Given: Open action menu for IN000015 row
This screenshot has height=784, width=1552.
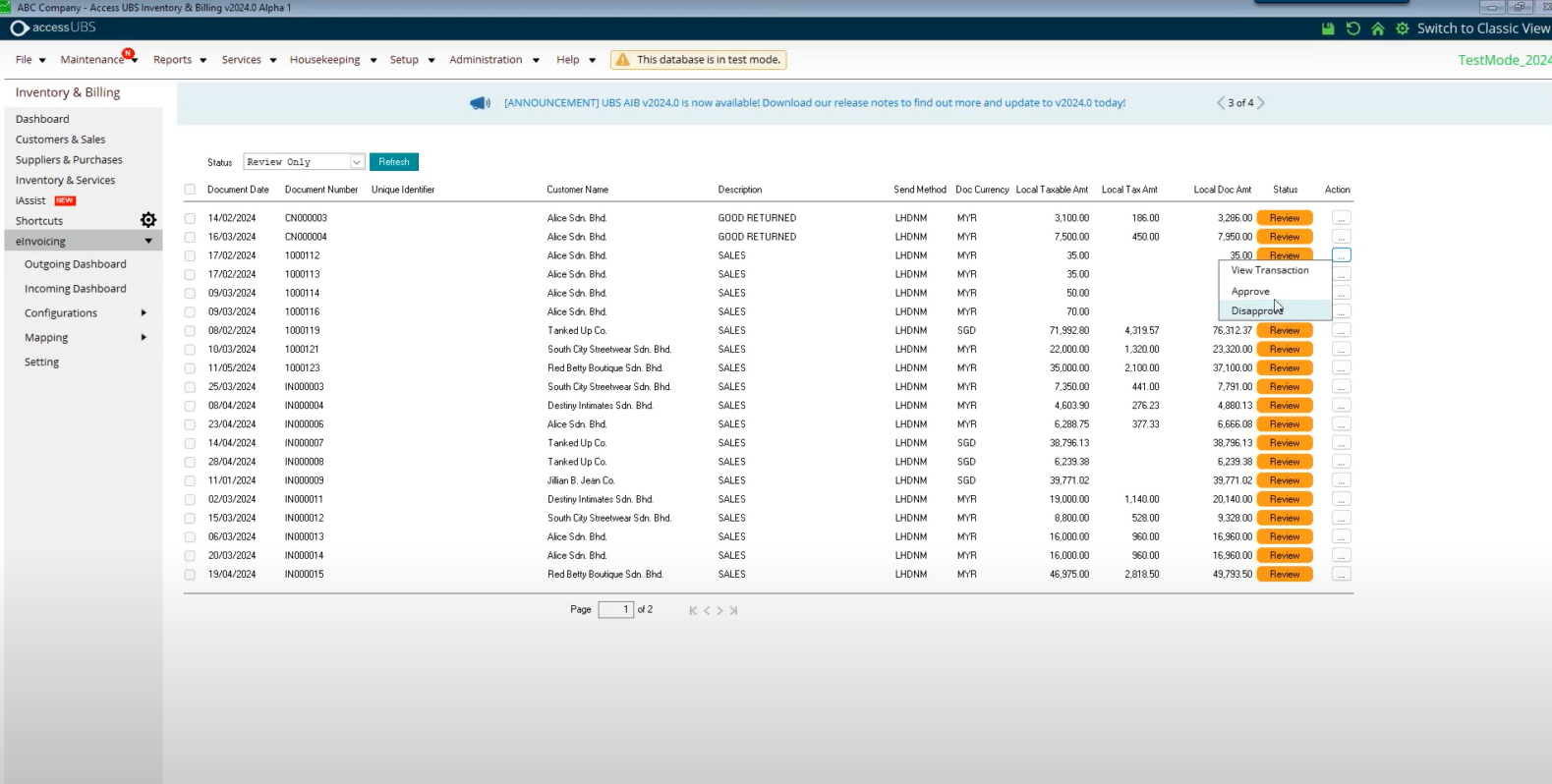Looking at the screenshot, I should [x=1342, y=574].
